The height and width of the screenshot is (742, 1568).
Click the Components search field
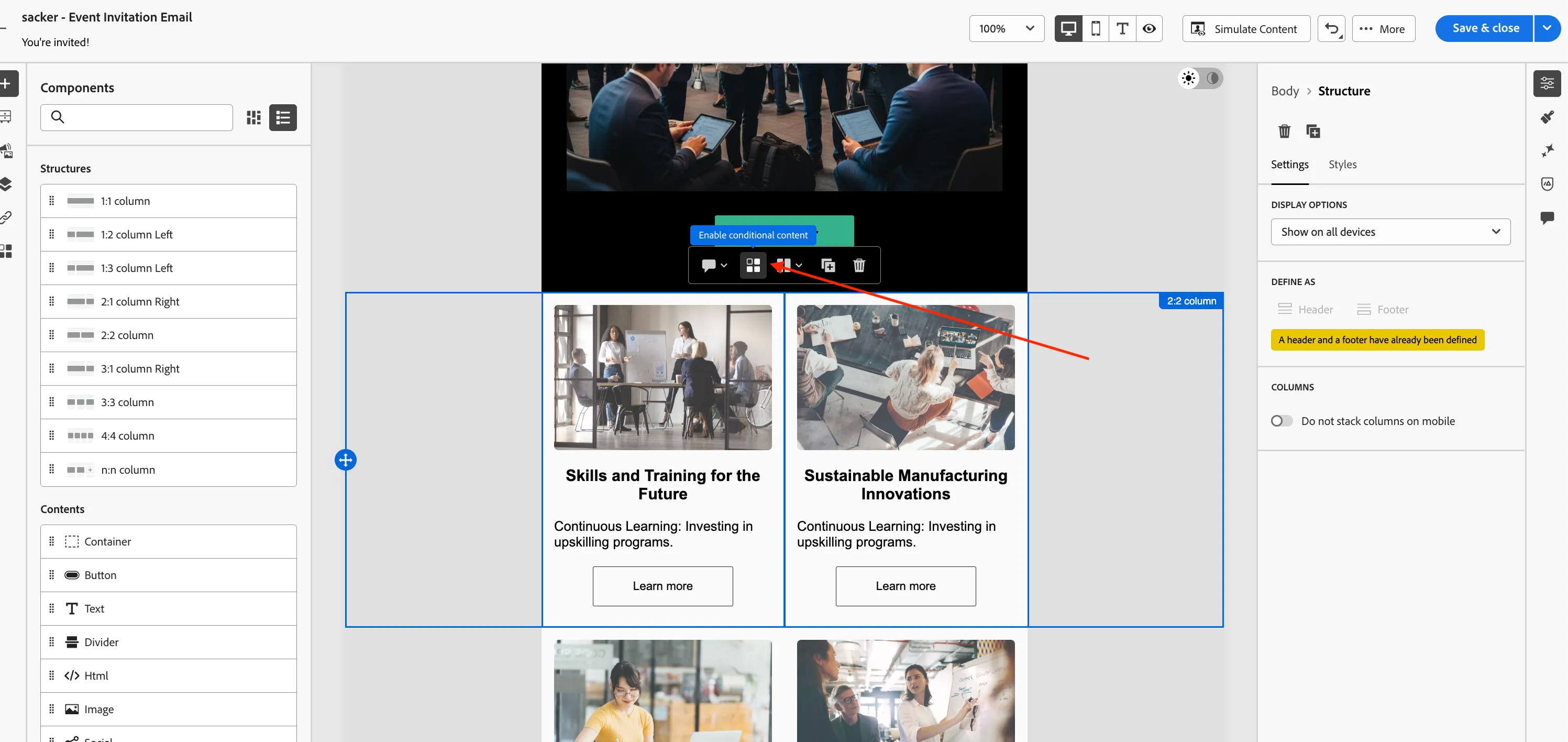[x=136, y=117]
